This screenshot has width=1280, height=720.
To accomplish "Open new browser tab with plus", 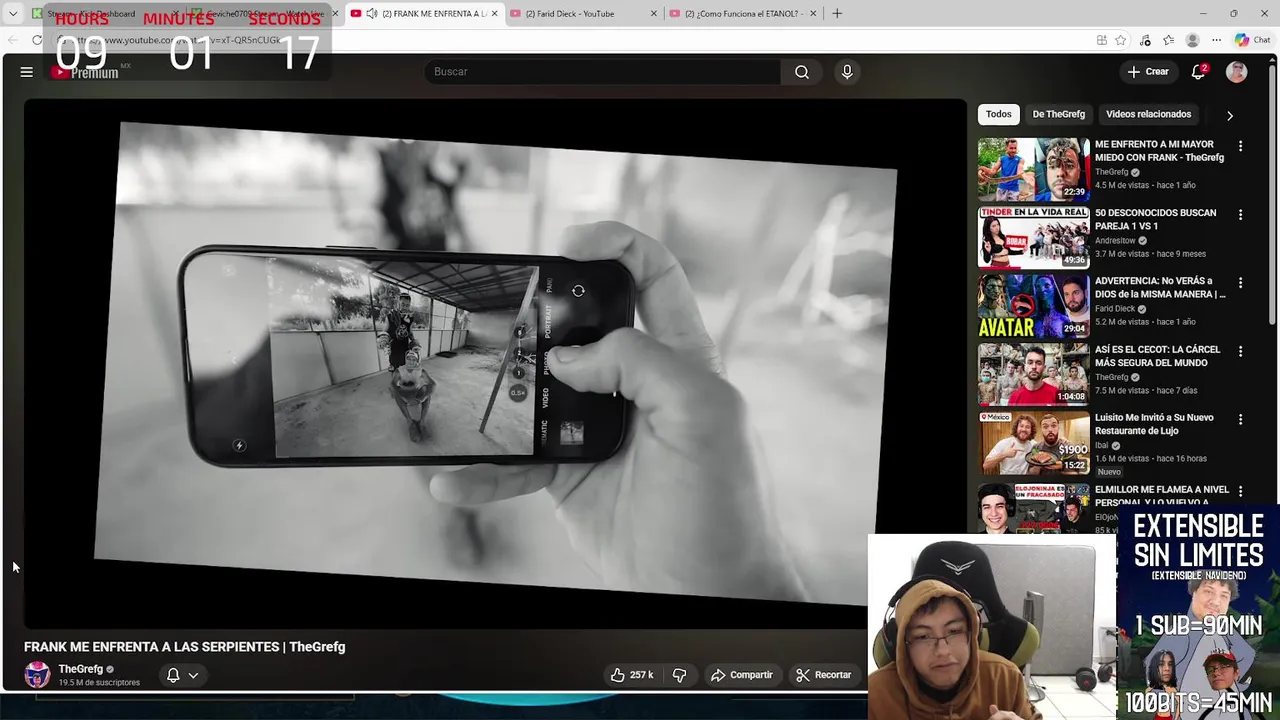I will coord(837,14).
